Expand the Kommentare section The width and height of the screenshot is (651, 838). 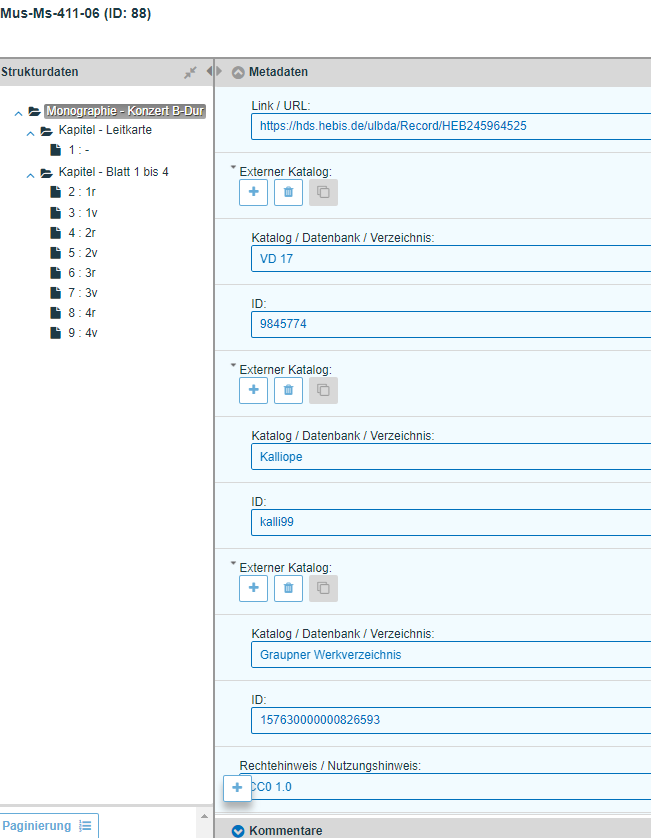click(x=238, y=831)
